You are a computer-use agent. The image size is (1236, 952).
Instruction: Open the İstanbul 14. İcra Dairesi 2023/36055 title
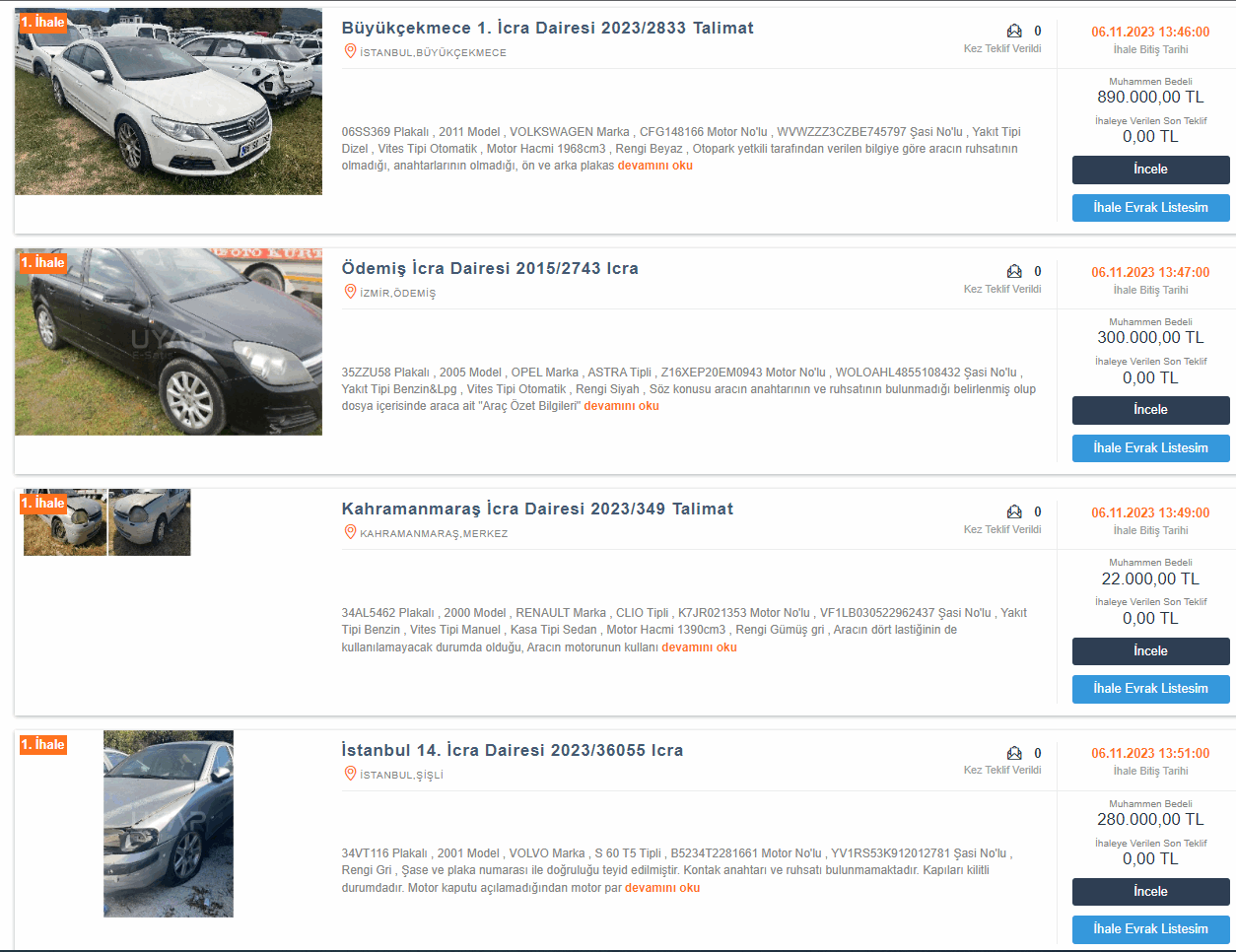(512, 750)
